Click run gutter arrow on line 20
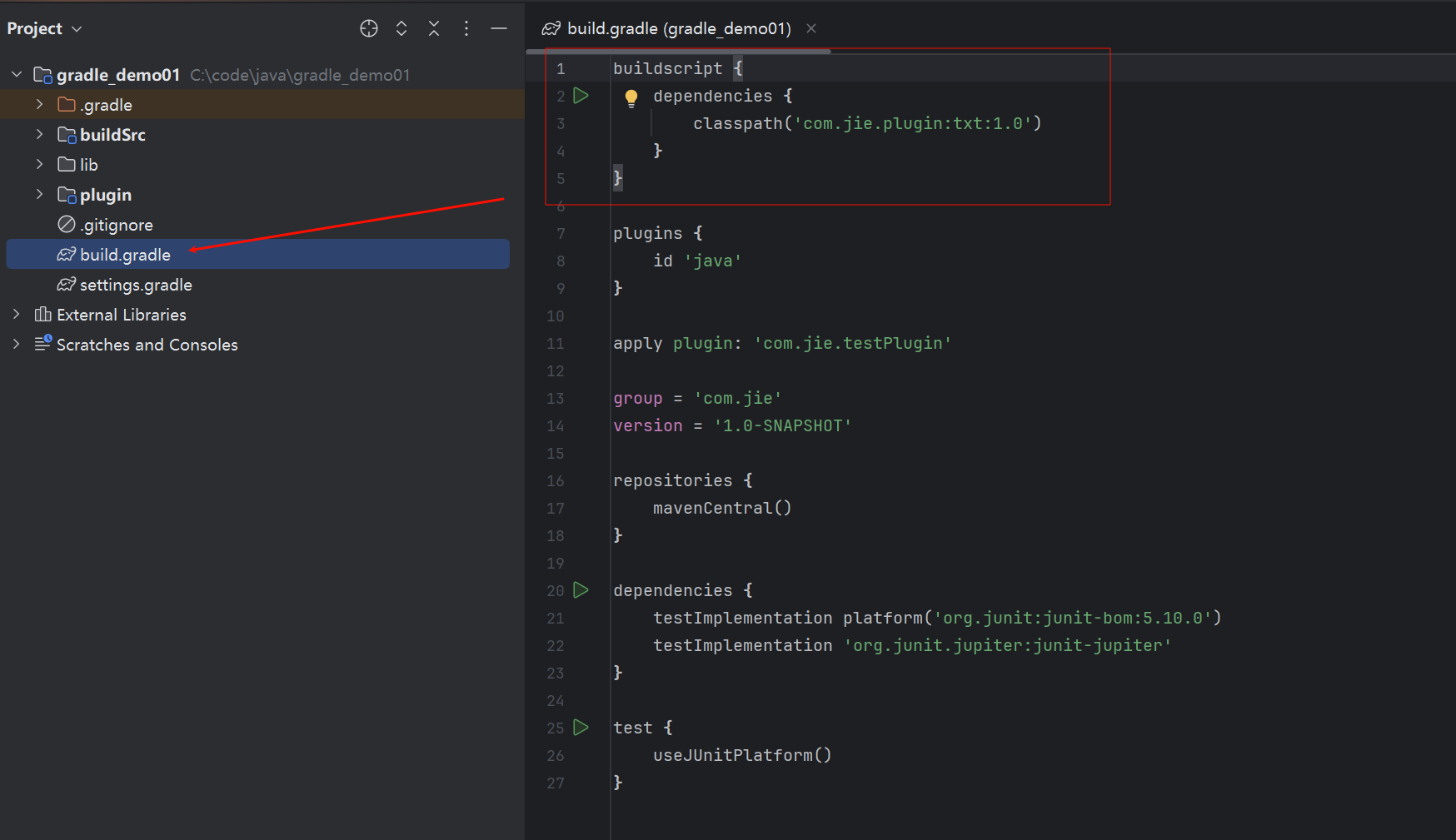 click(x=581, y=590)
